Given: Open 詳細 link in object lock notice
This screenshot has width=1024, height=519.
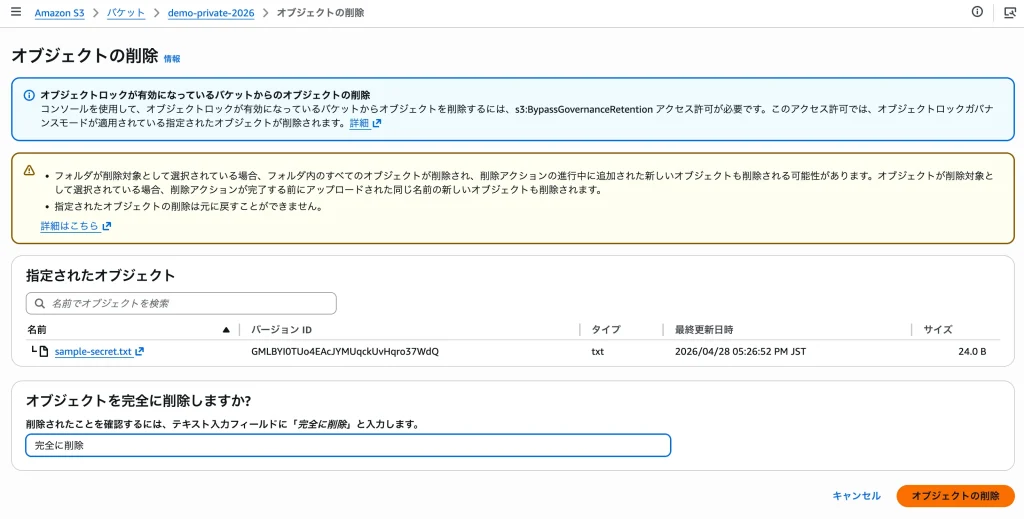Looking at the screenshot, I should tap(359, 123).
